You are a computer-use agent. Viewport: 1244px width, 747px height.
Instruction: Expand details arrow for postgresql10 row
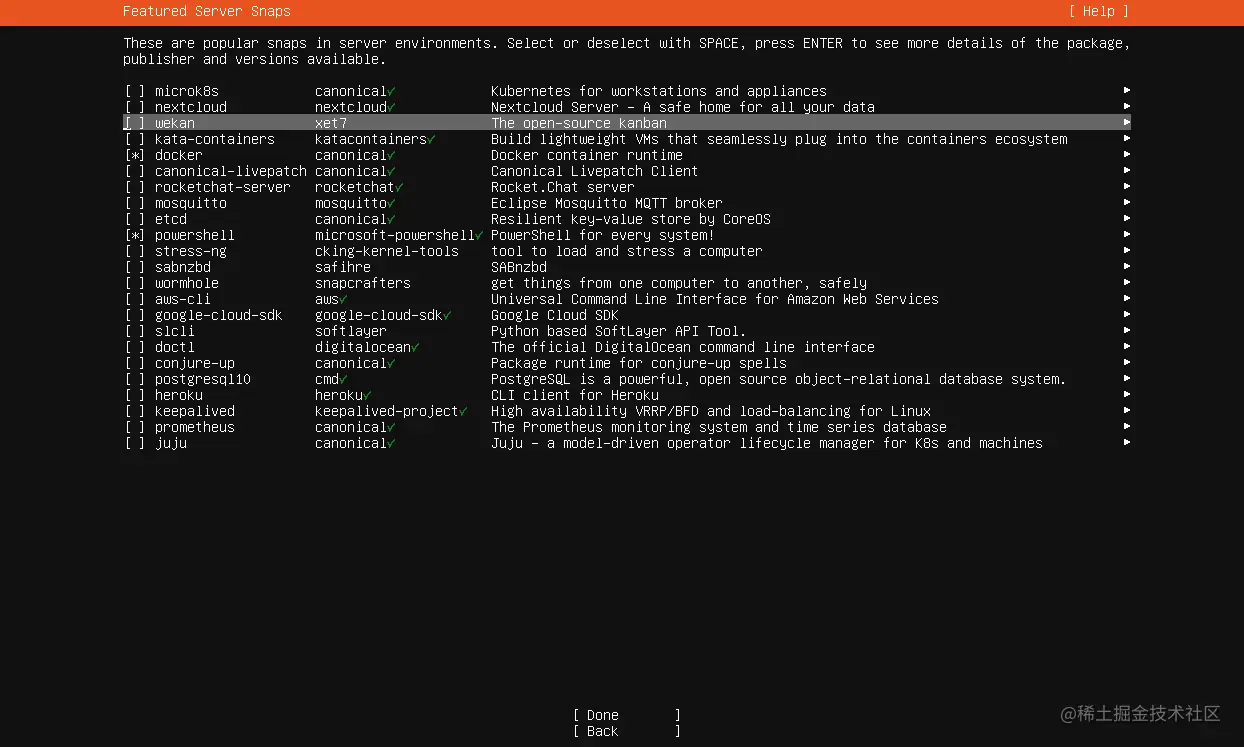coord(1127,379)
